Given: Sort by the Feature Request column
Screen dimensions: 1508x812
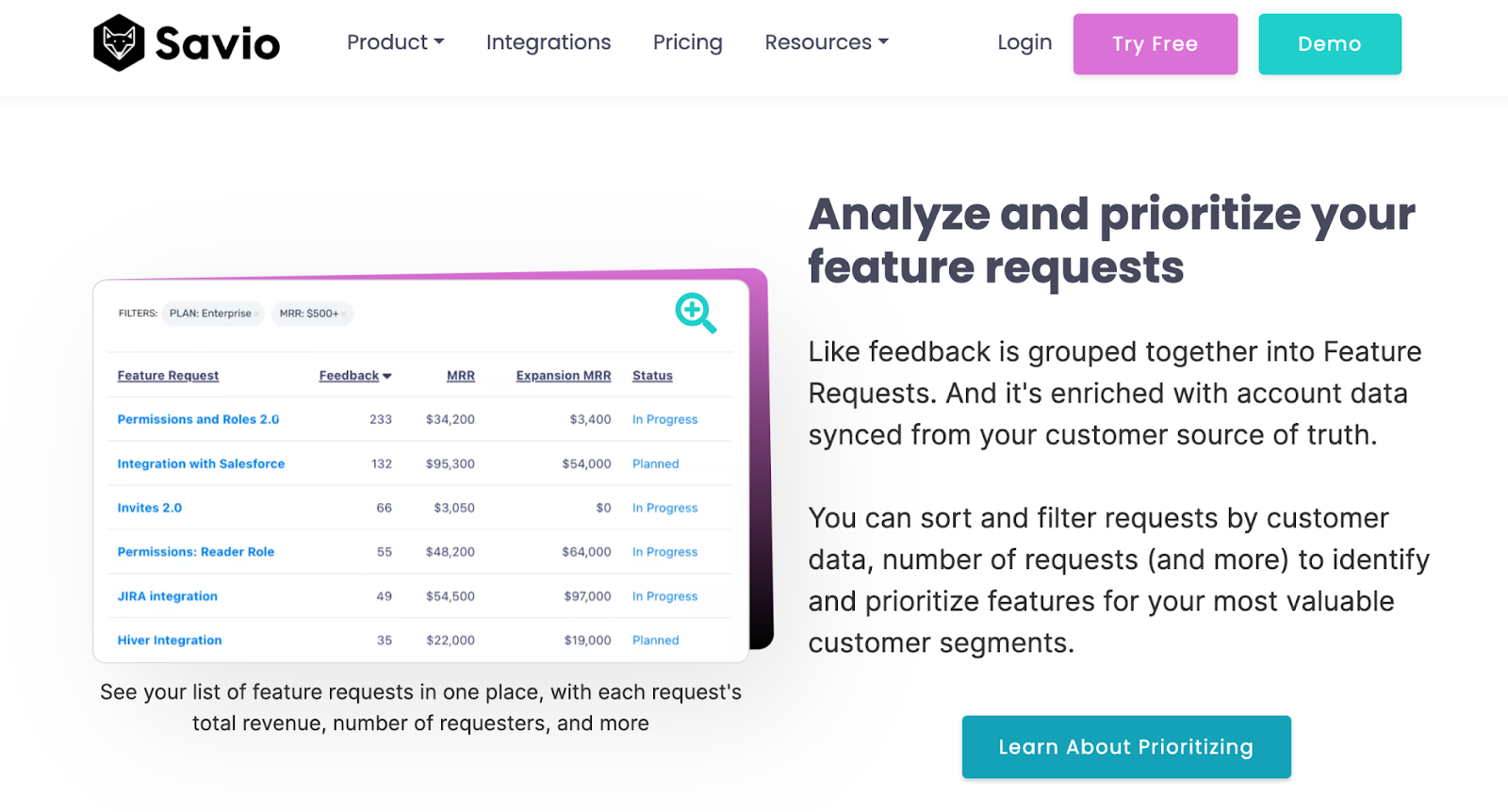Looking at the screenshot, I should pyautogui.click(x=168, y=375).
